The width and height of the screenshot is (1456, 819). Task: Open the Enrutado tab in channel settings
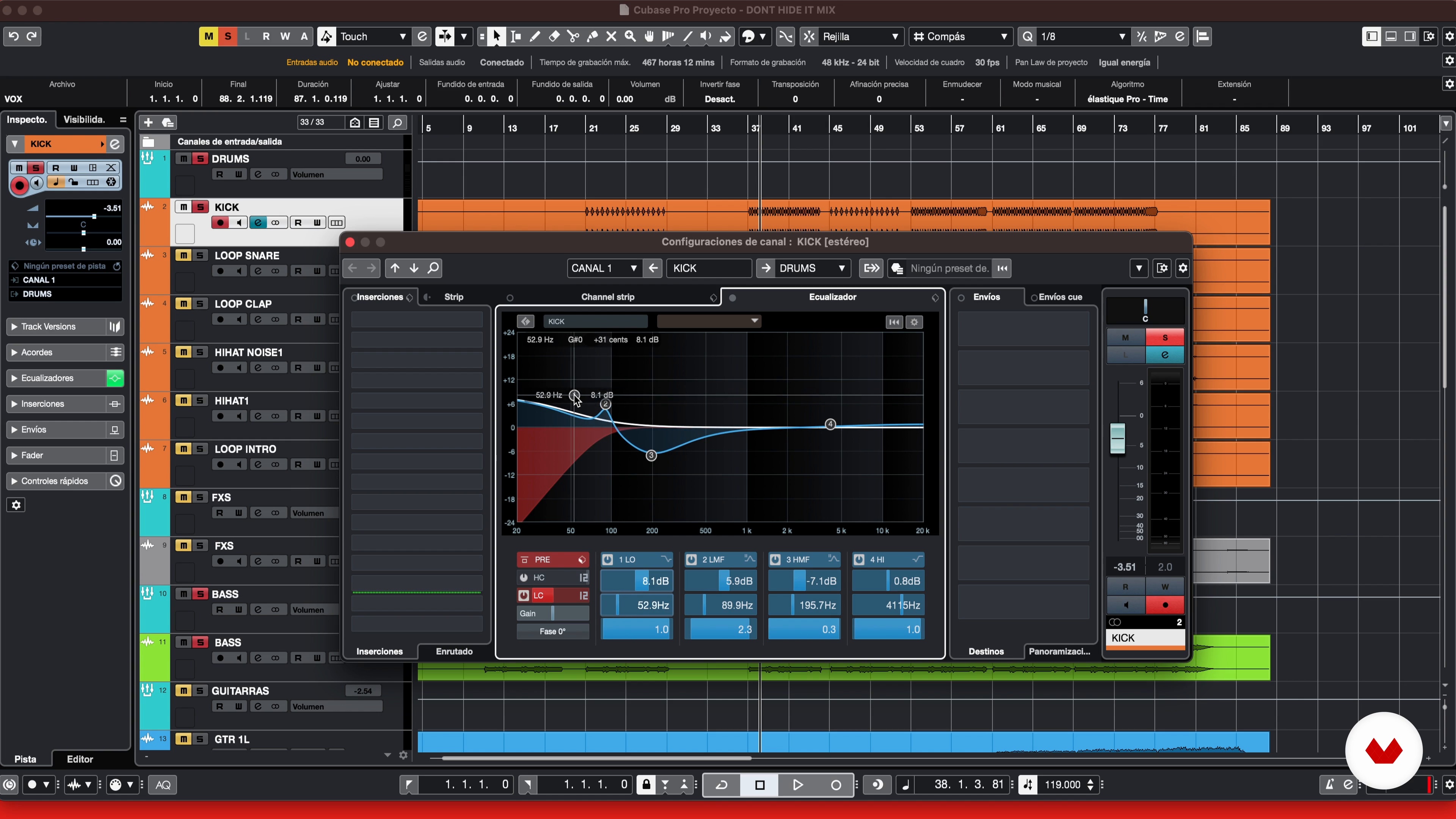tap(455, 652)
